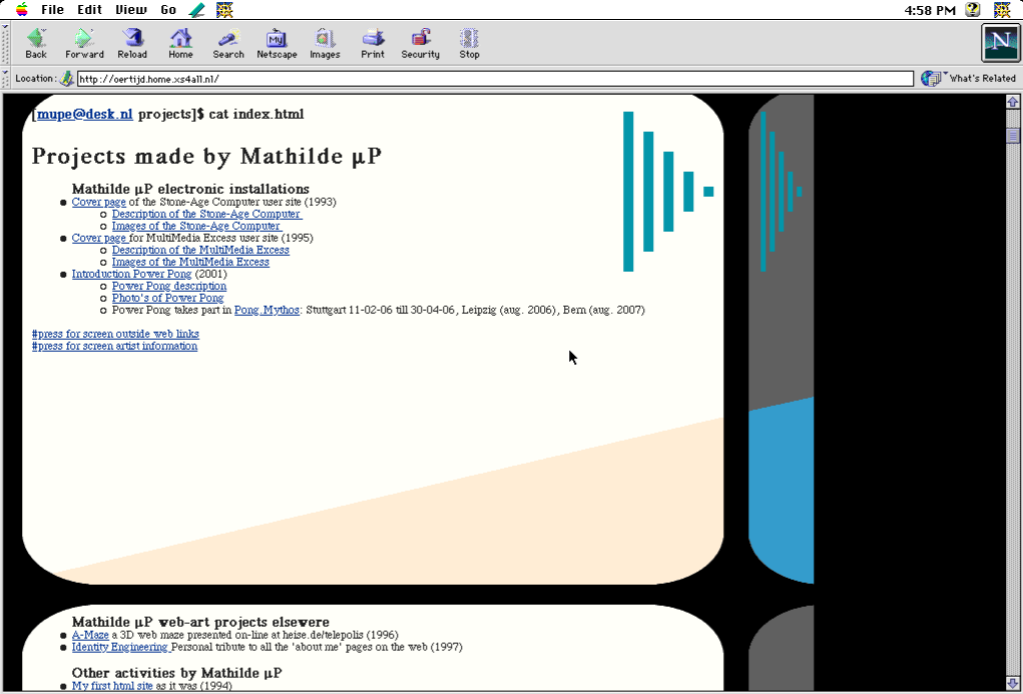The height and width of the screenshot is (694, 1023).
Task: Click the scrollbar down arrow
Action: (x=1012, y=684)
